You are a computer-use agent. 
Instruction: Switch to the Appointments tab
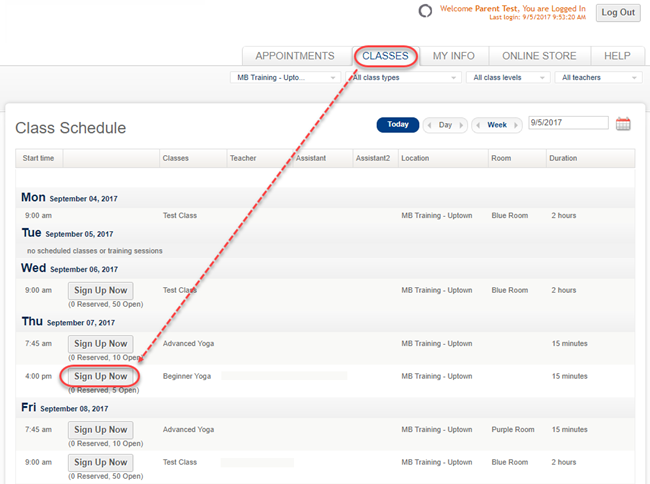[294, 56]
